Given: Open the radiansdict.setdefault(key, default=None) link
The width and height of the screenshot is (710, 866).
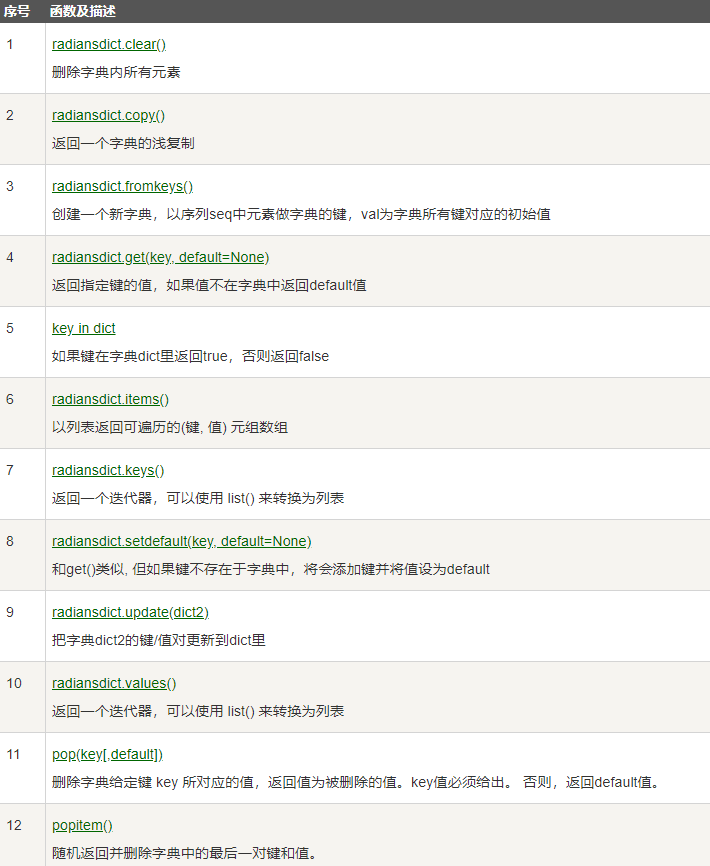Looking at the screenshot, I should (181, 541).
